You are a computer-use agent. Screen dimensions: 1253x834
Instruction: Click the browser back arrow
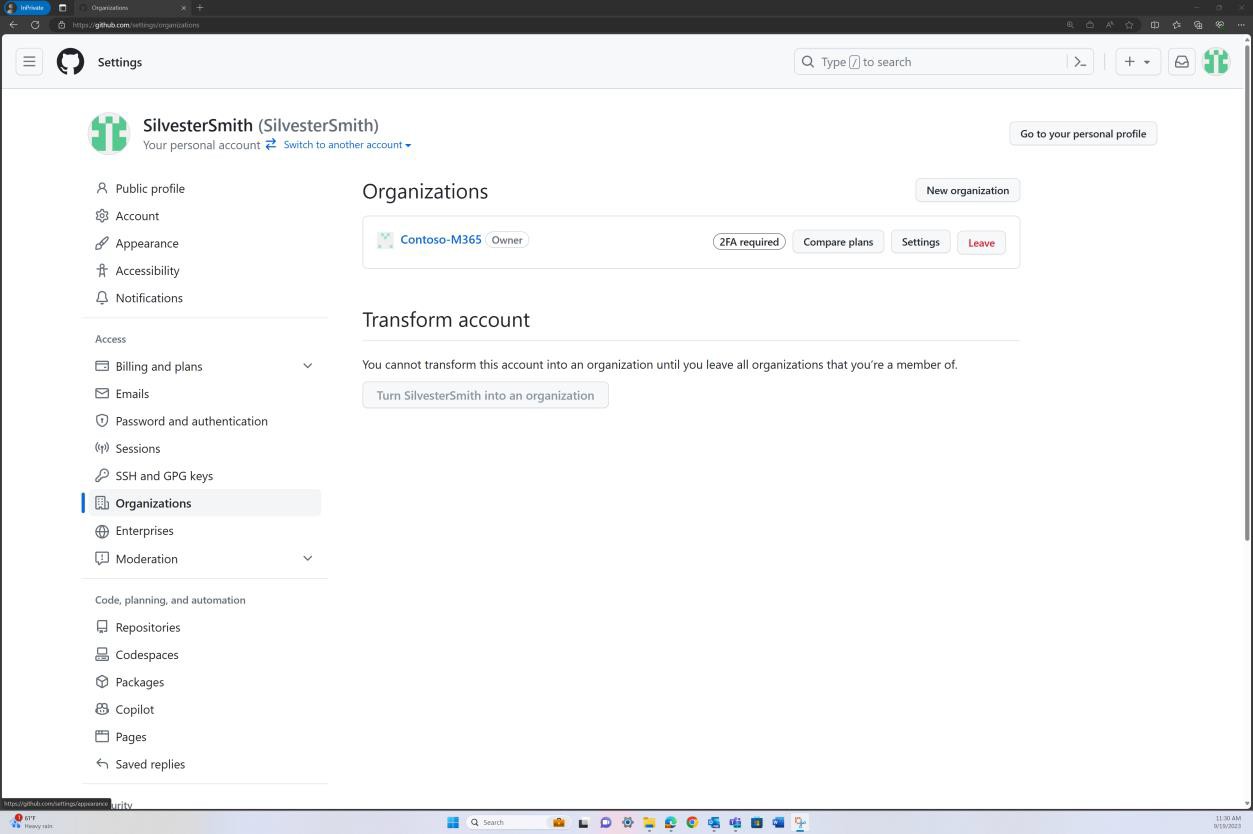(11, 25)
